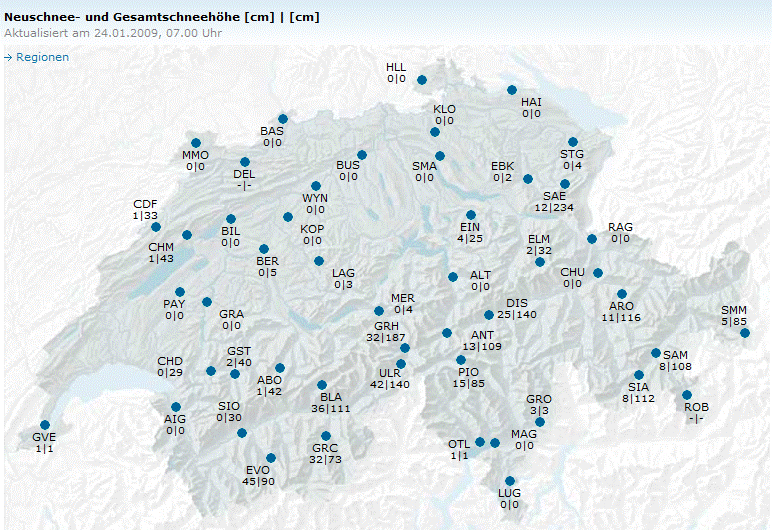The image size is (772, 530).
Task: Click the SIO label text
Action: [229, 406]
